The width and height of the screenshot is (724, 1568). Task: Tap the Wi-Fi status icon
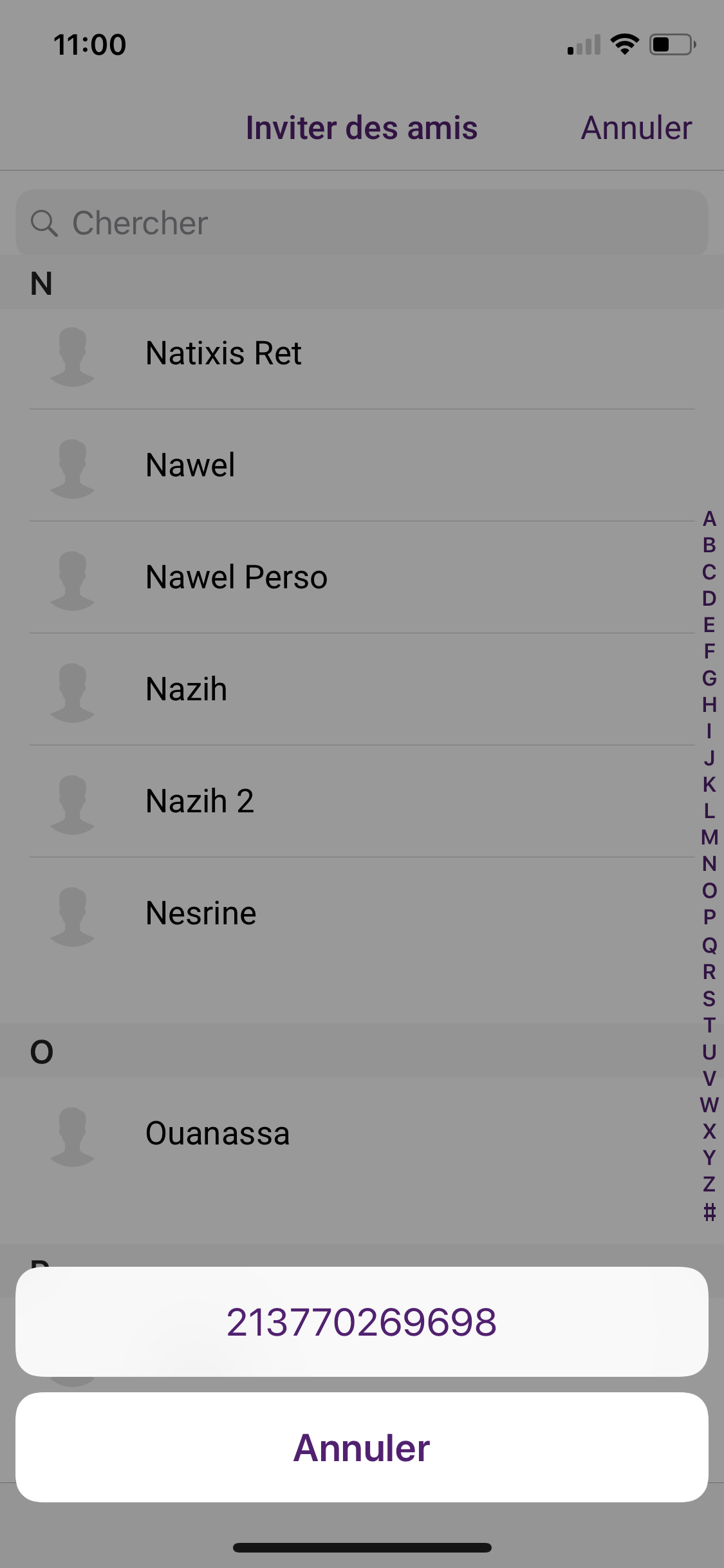pos(624,44)
